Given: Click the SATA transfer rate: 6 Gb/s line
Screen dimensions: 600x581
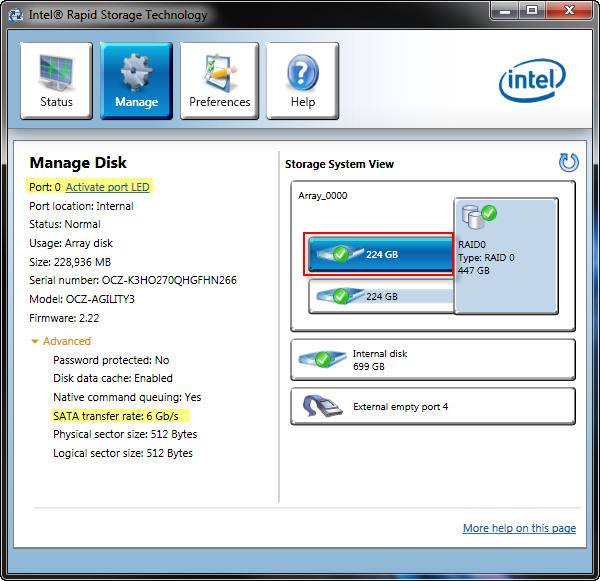Looking at the screenshot, I should (116, 416).
